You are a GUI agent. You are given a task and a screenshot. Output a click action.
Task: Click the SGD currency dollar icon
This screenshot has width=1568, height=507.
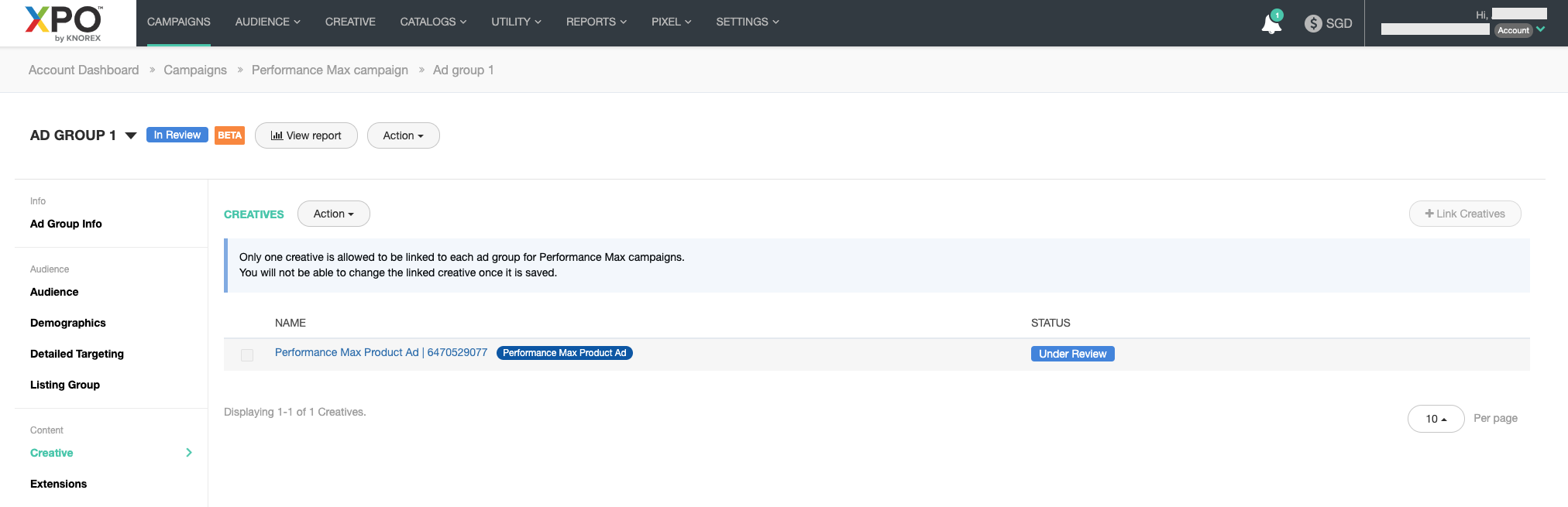1313,23
